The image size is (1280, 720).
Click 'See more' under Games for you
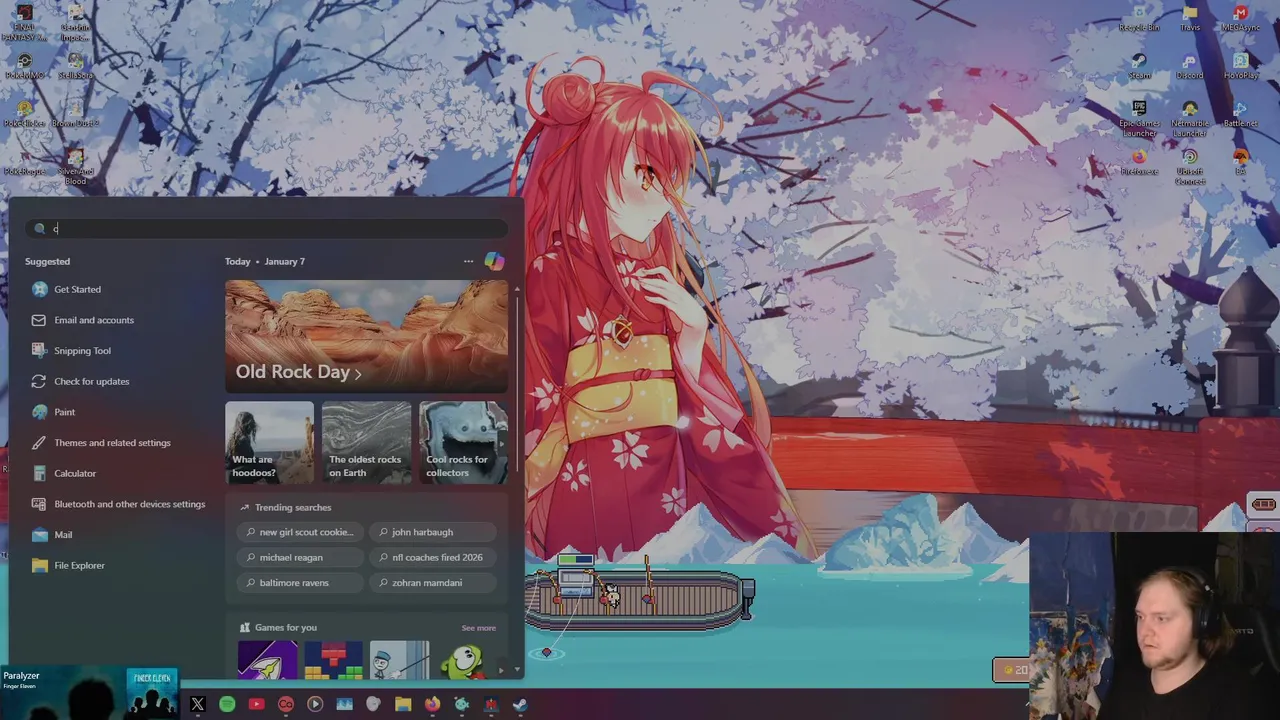tap(478, 628)
